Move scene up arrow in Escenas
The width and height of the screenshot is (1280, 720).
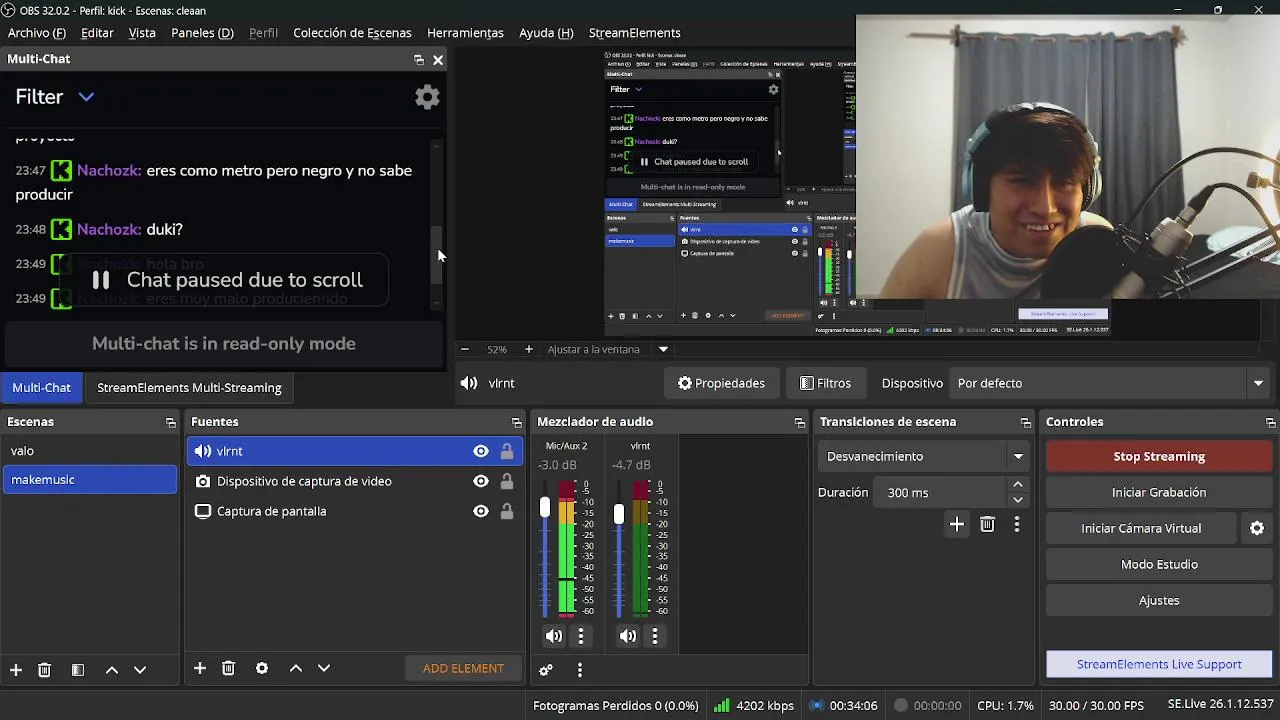pos(112,670)
